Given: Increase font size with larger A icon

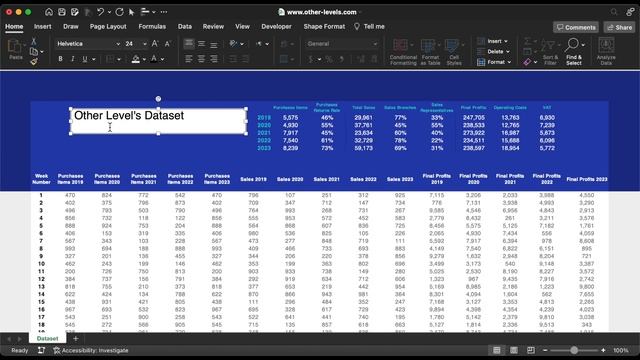Looking at the screenshot, I should coord(155,44).
